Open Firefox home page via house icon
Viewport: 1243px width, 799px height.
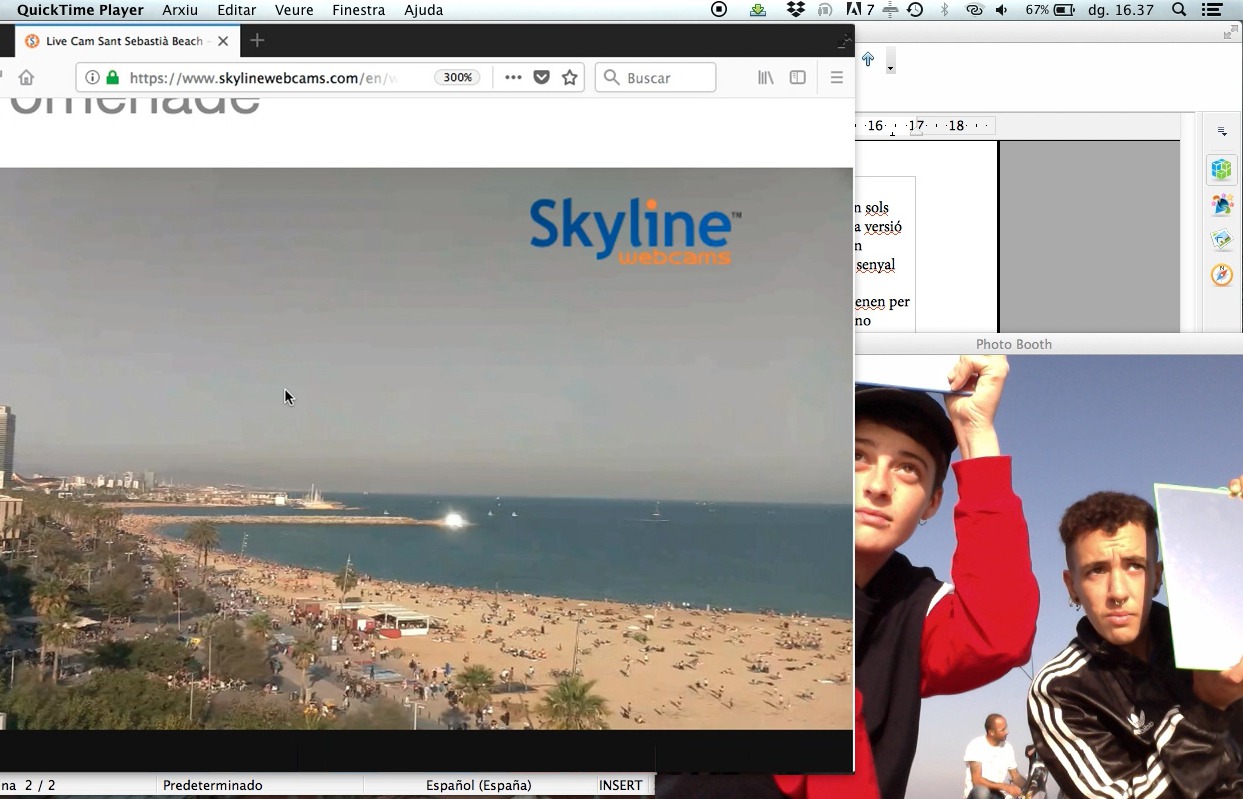pos(26,78)
